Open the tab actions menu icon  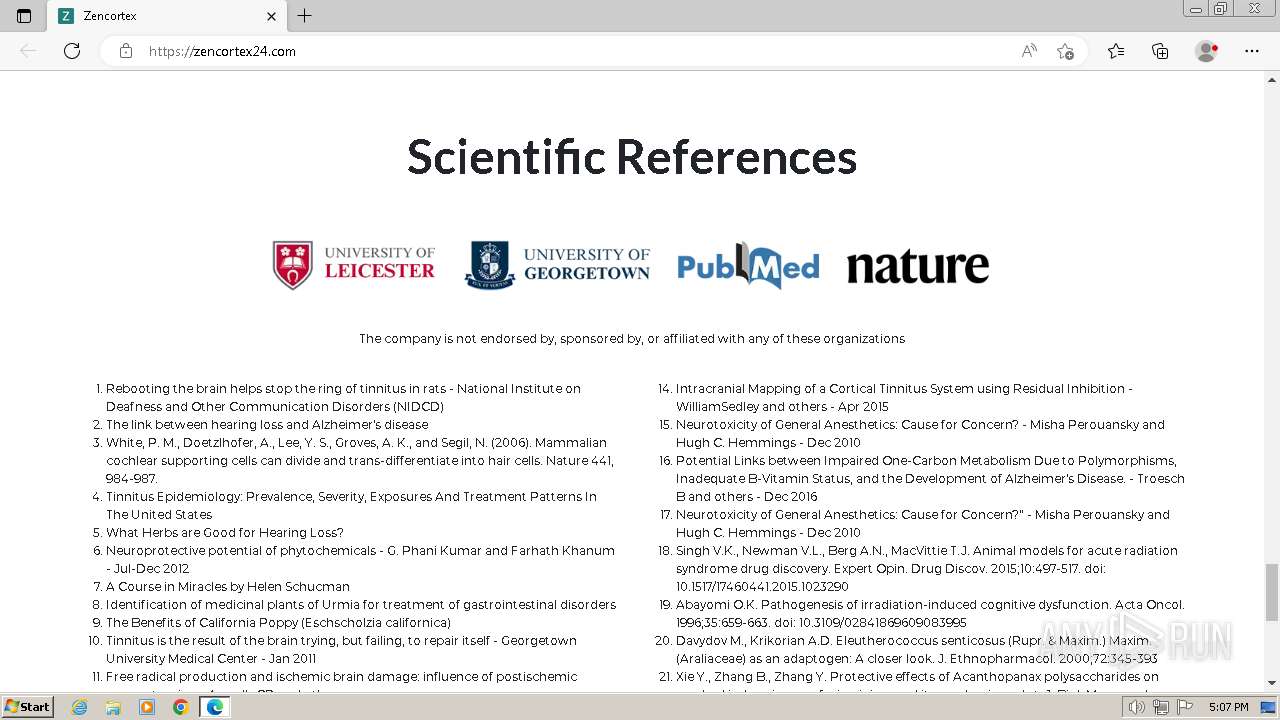click(x=24, y=16)
